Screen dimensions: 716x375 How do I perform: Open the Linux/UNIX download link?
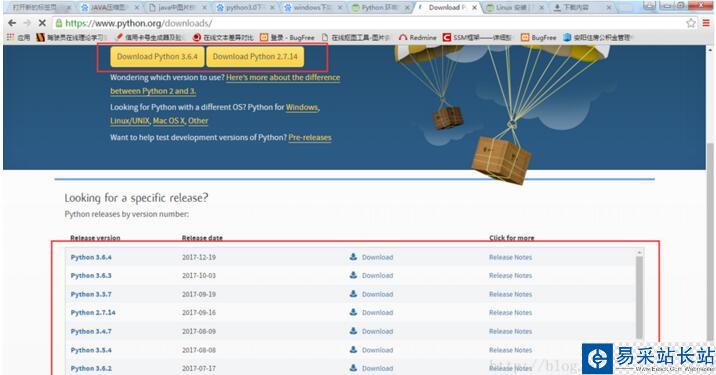tap(130, 121)
